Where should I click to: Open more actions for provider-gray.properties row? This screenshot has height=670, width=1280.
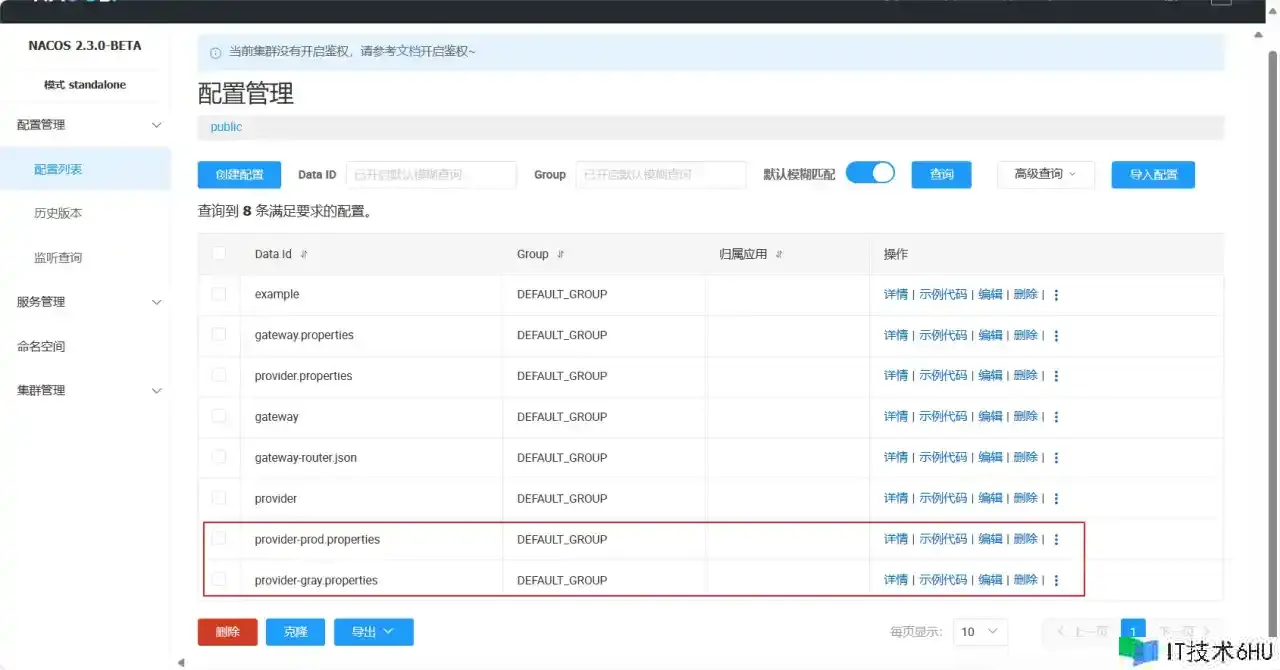[x=1056, y=581]
